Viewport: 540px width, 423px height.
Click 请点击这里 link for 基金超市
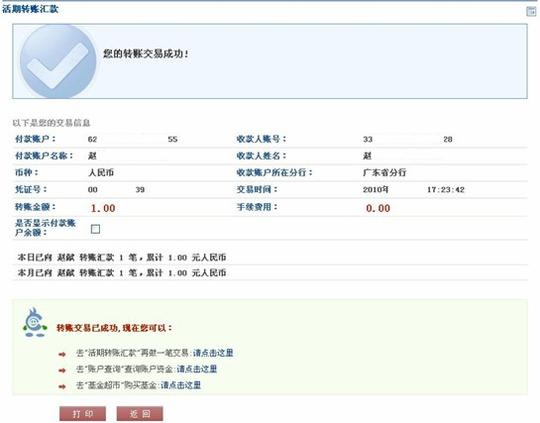pos(181,385)
